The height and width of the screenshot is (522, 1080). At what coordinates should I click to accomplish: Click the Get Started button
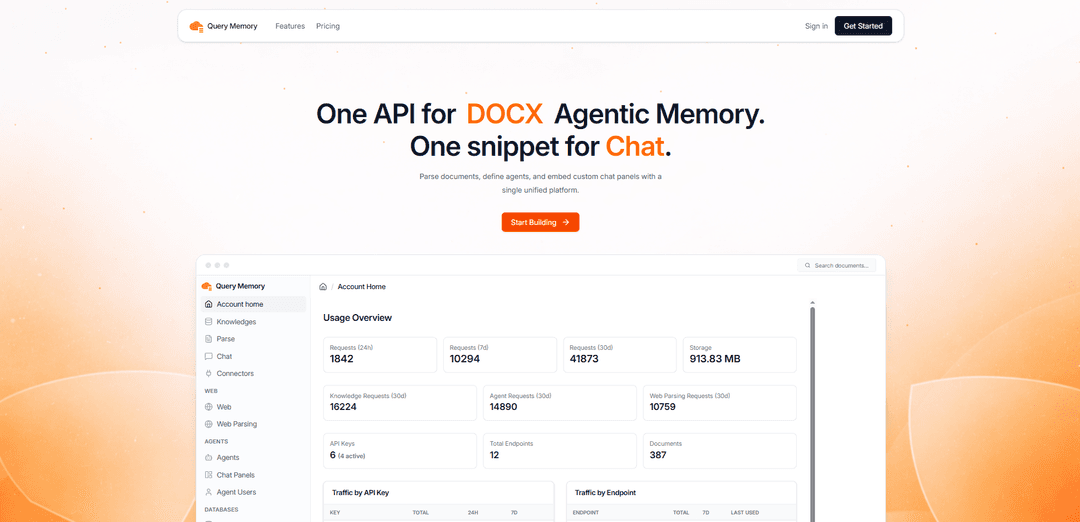863,26
